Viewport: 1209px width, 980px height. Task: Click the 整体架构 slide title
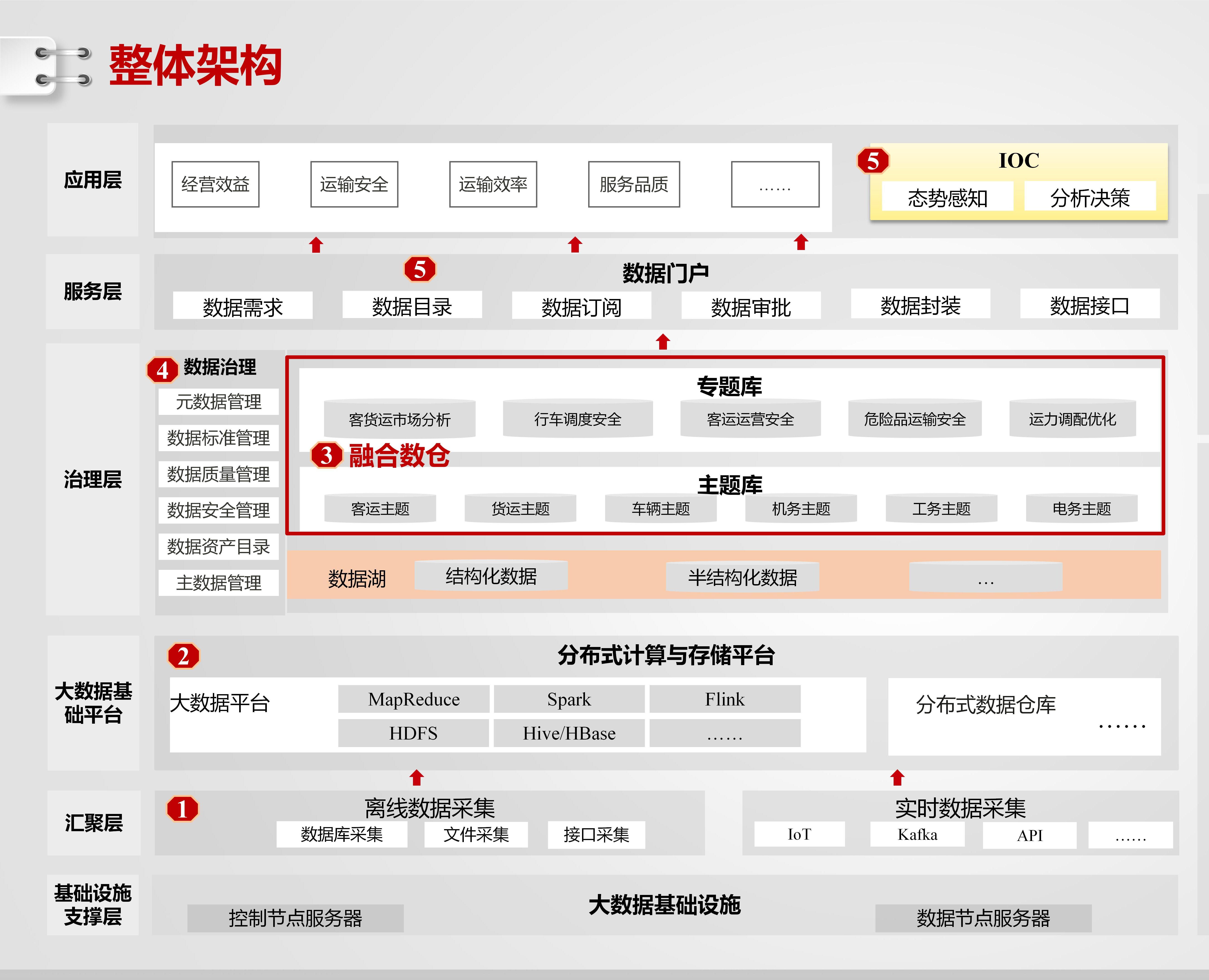point(195,66)
